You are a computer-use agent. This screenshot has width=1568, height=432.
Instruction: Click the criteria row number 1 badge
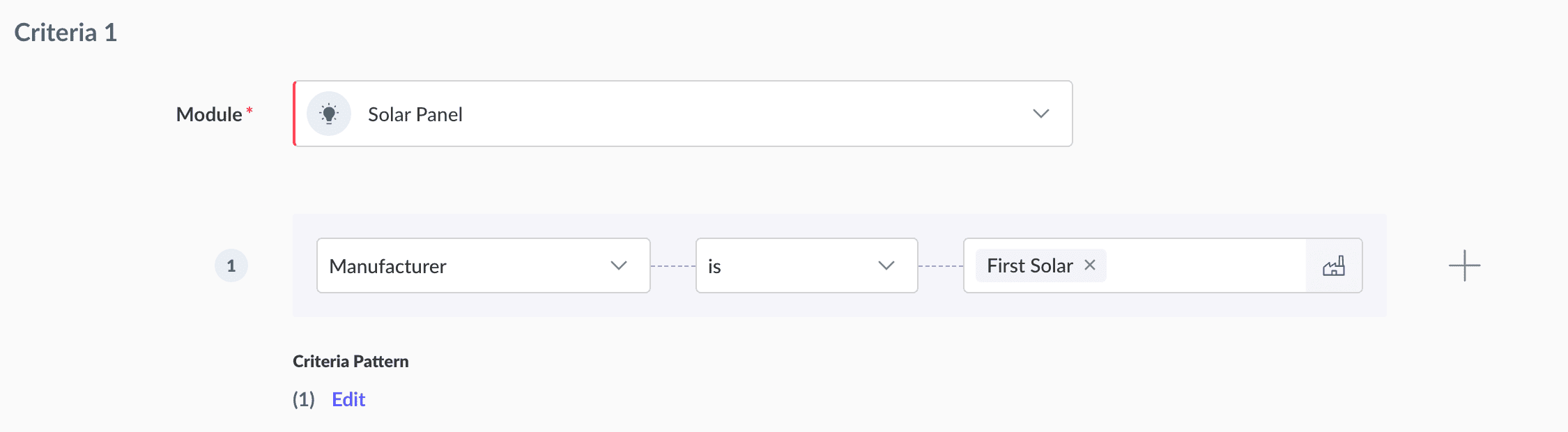coord(231,265)
